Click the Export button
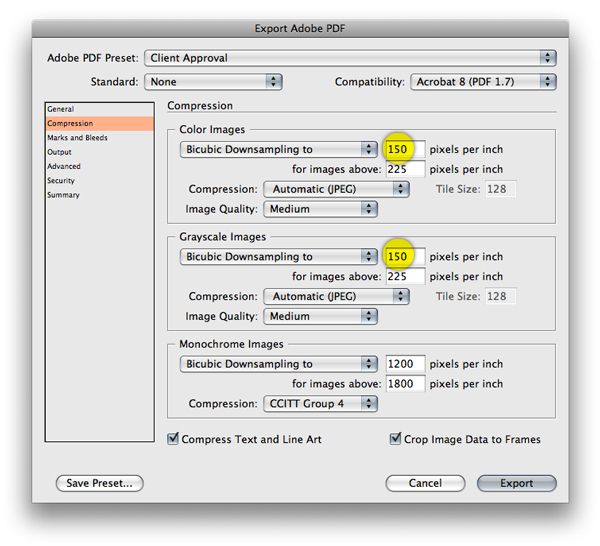The height and width of the screenshot is (546, 600). point(517,483)
